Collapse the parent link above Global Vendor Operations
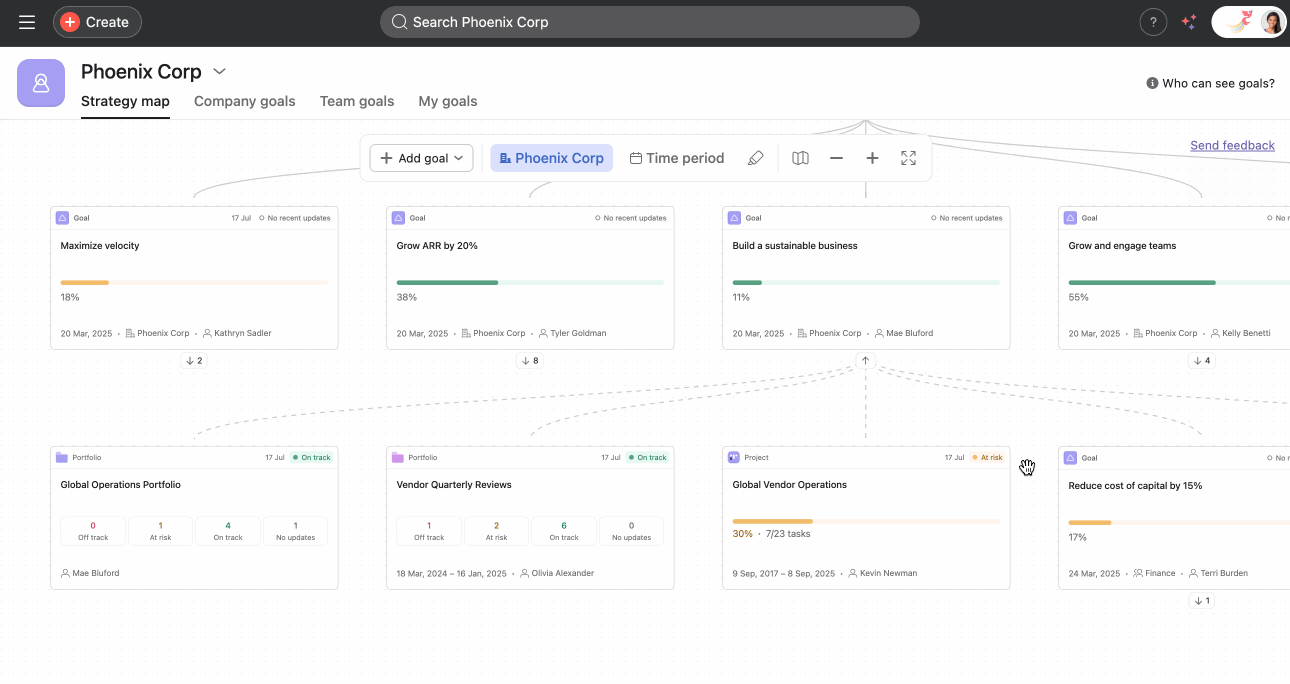Image resolution: width=1290 pixels, height=684 pixels. pos(864,360)
